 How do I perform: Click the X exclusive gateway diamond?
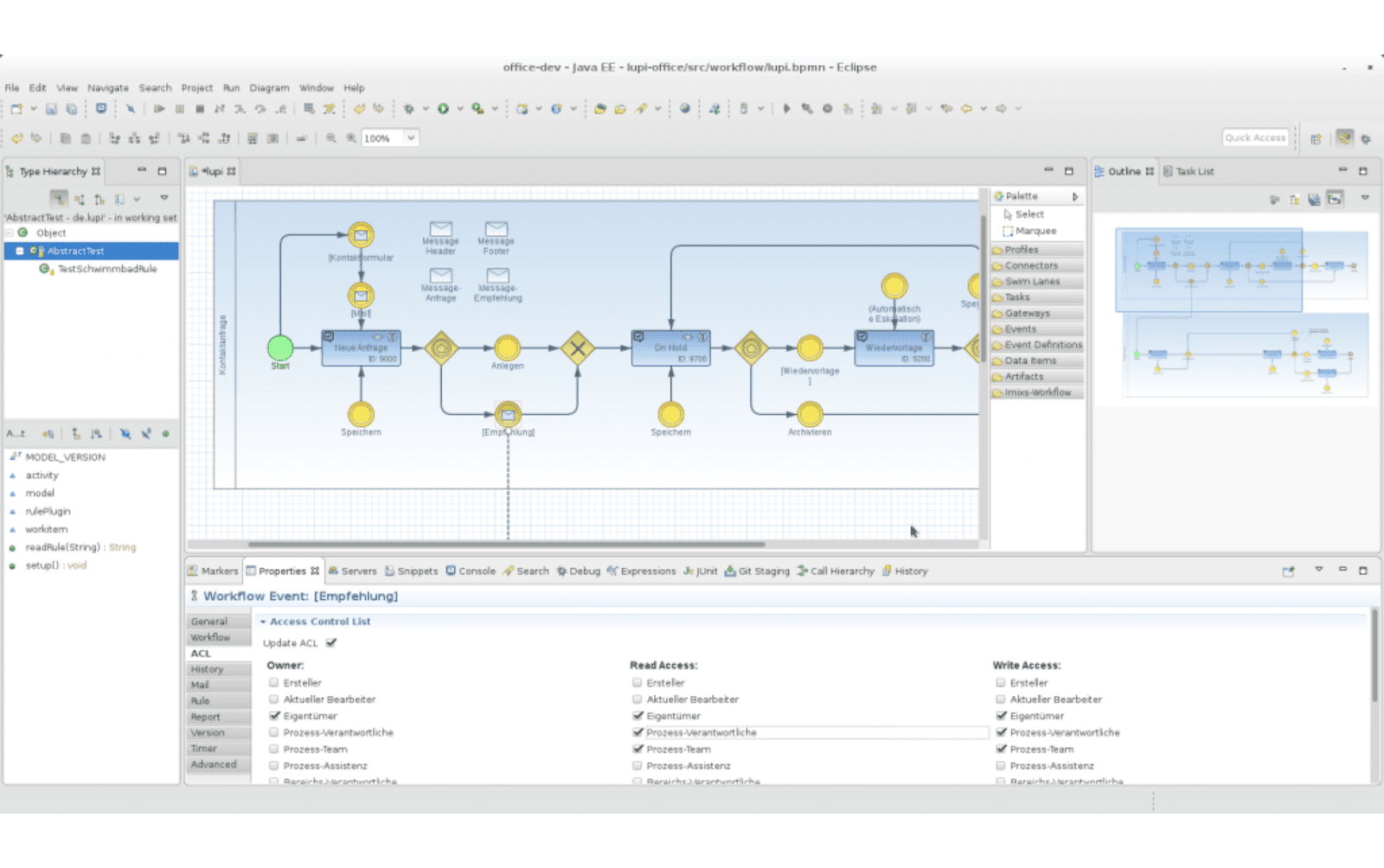578,348
